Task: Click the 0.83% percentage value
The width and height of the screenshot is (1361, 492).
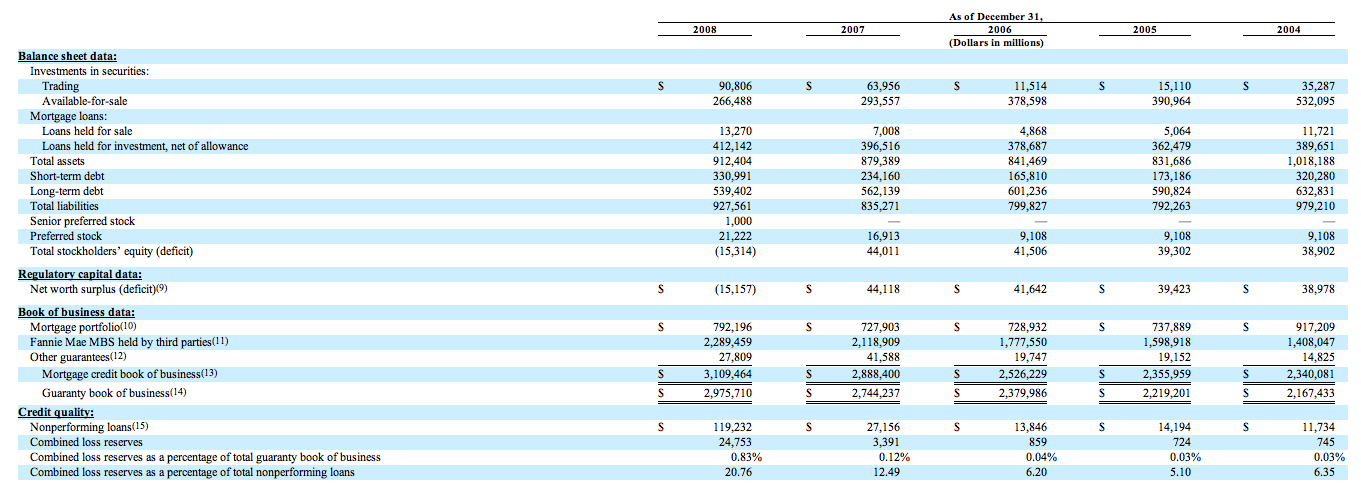Action: [747, 457]
